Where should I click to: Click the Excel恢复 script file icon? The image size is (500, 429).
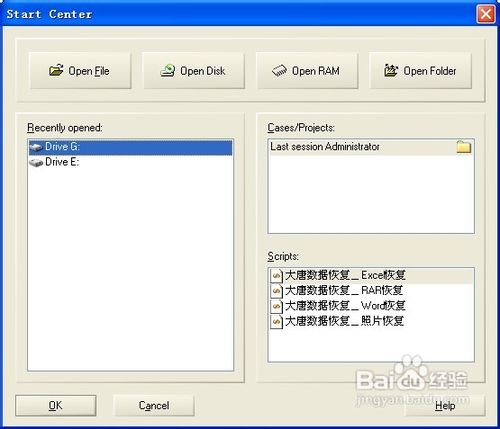pos(276,276)
